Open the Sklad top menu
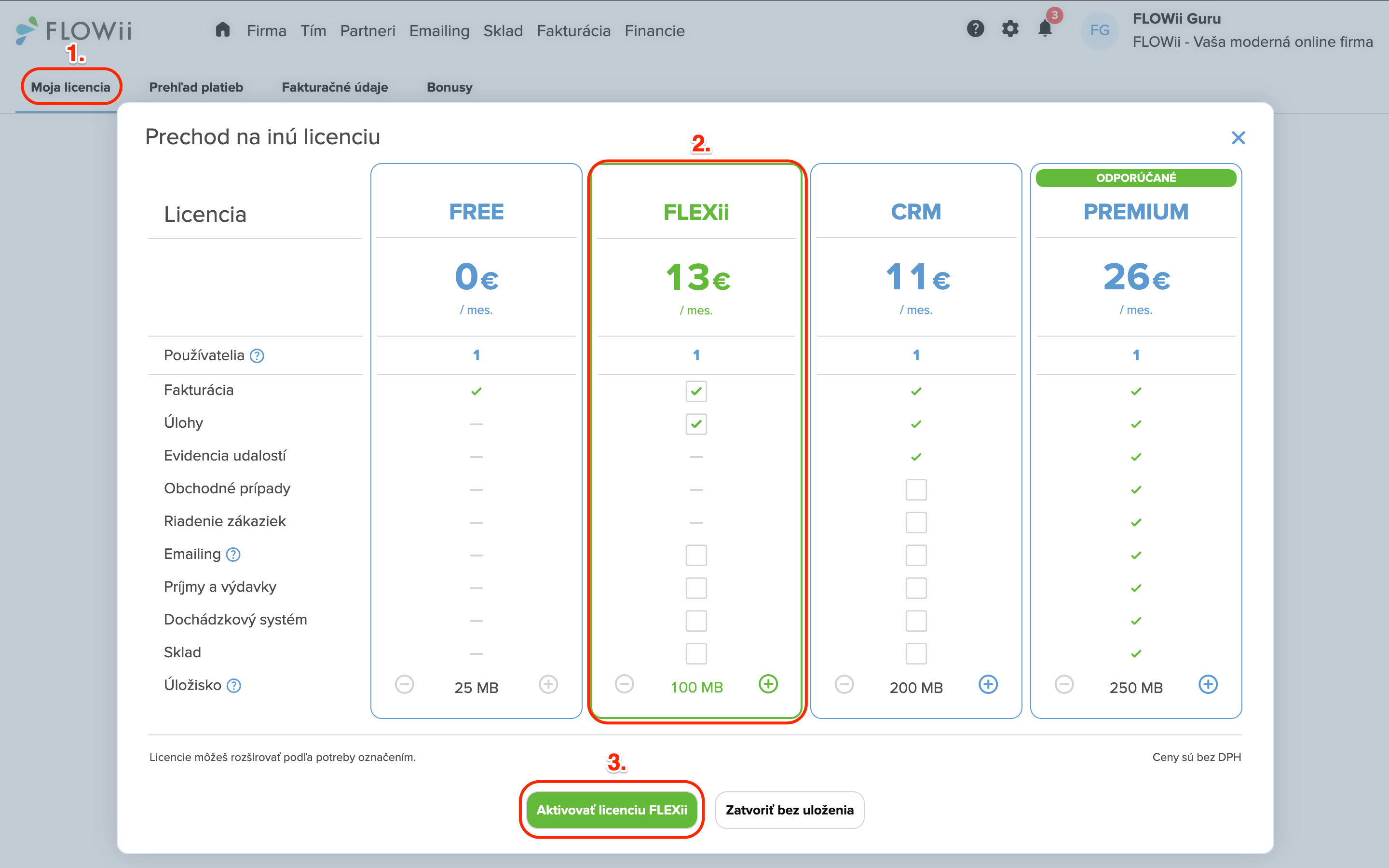 503,30
